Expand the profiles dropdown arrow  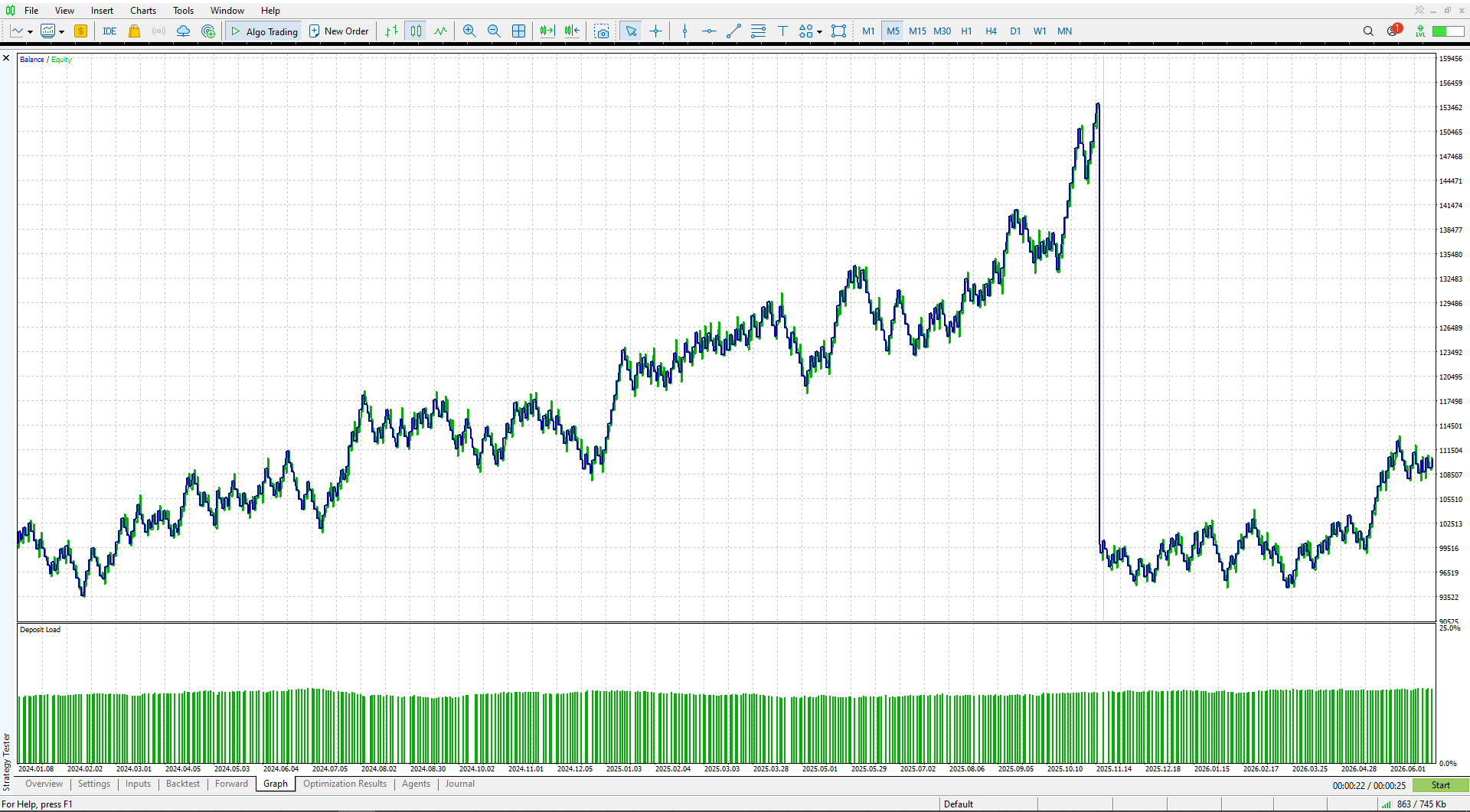point(61,32)
